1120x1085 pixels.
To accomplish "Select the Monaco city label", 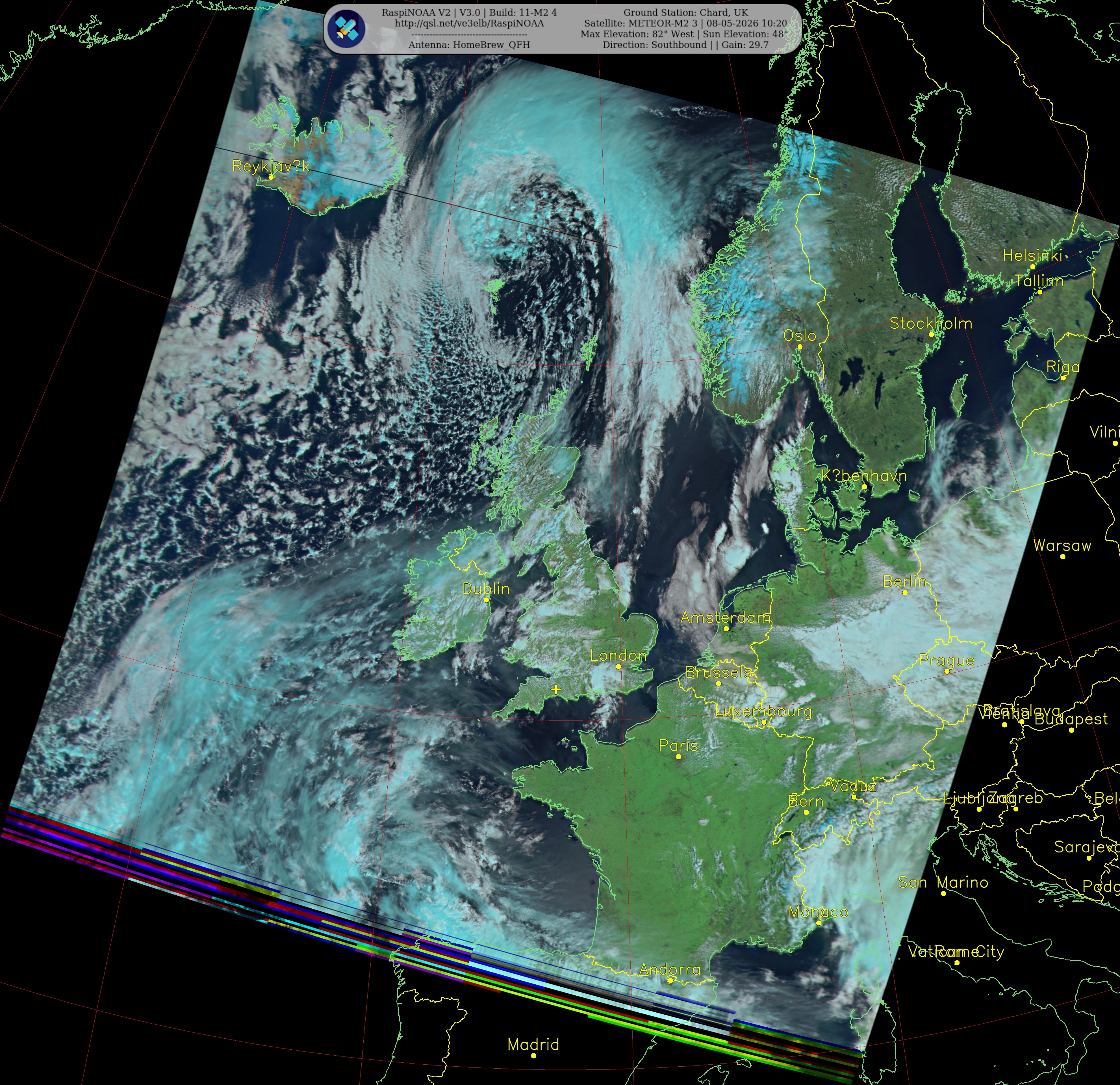I will point(818,912).
